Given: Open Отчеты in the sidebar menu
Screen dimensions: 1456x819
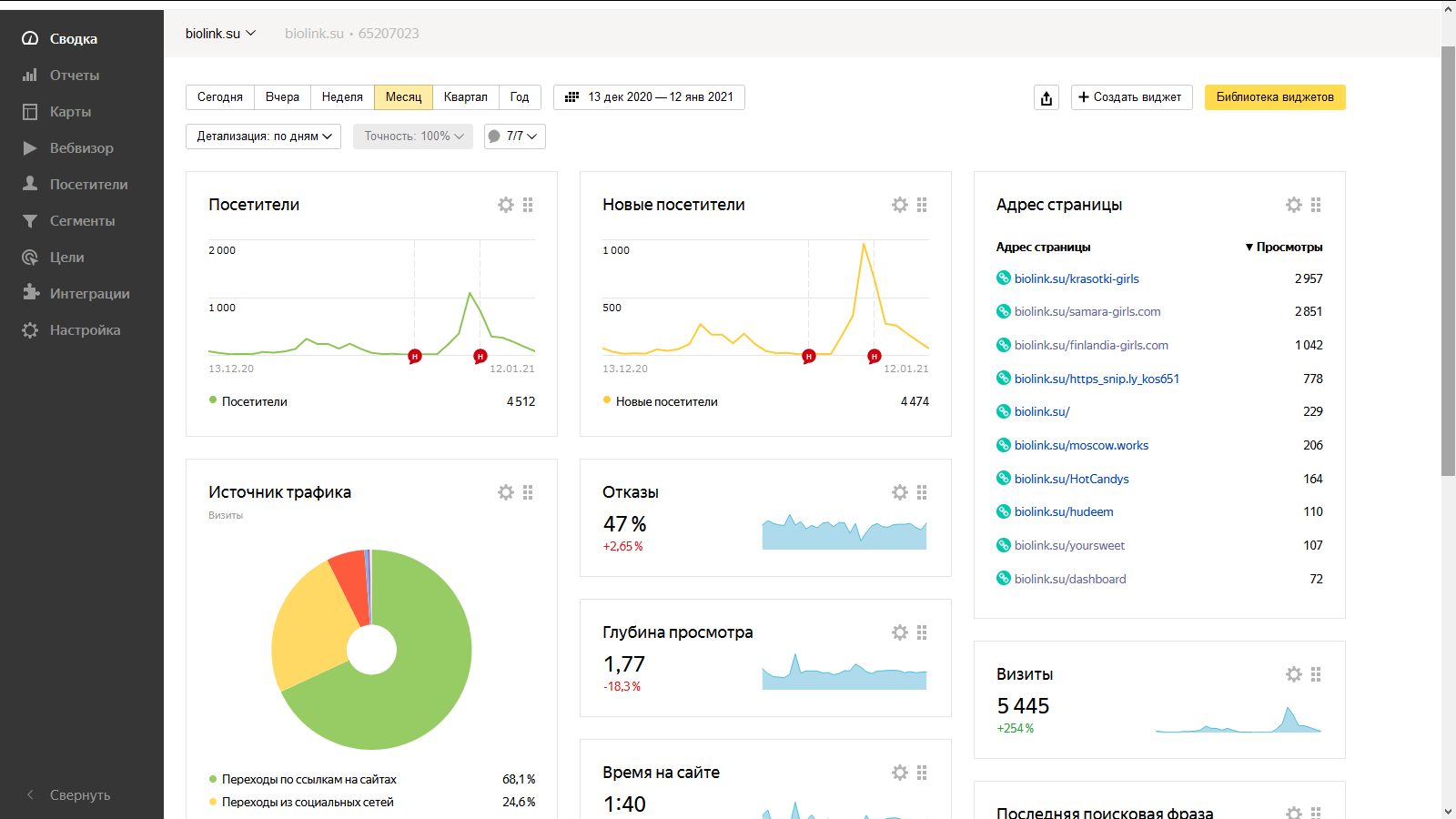Looking at the screenshot, I should tap(74, 76).
